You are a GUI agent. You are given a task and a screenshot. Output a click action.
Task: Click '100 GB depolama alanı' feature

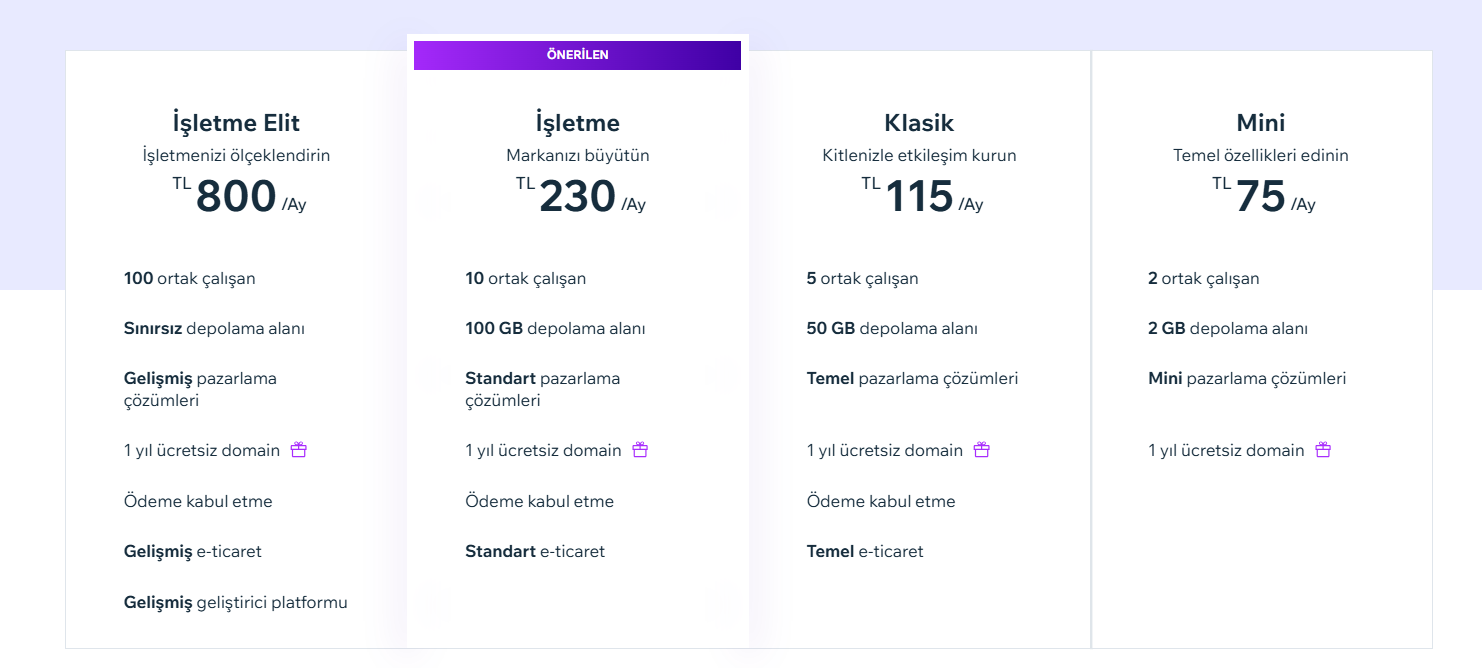pyautogui.click(x=555, y=328)
